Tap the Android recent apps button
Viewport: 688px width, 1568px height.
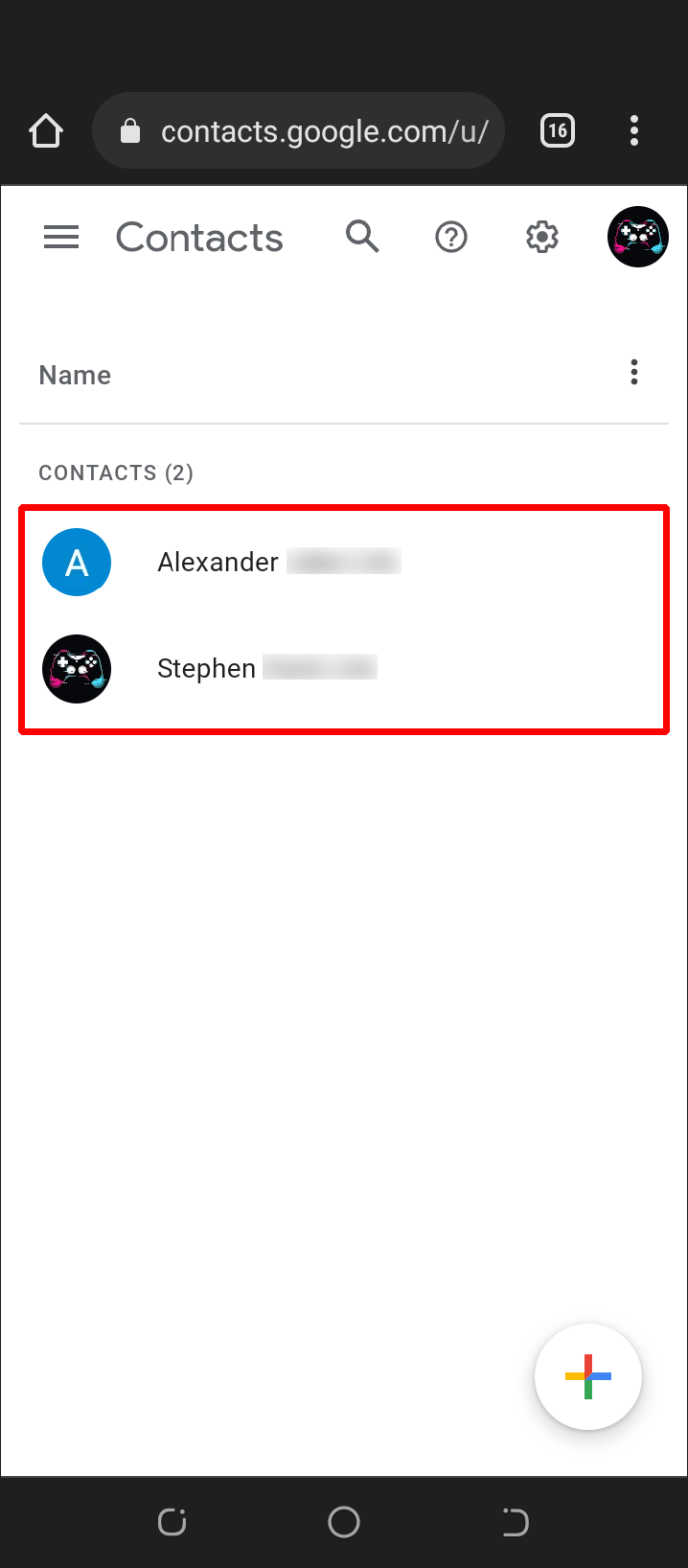tap(172, 1522)
